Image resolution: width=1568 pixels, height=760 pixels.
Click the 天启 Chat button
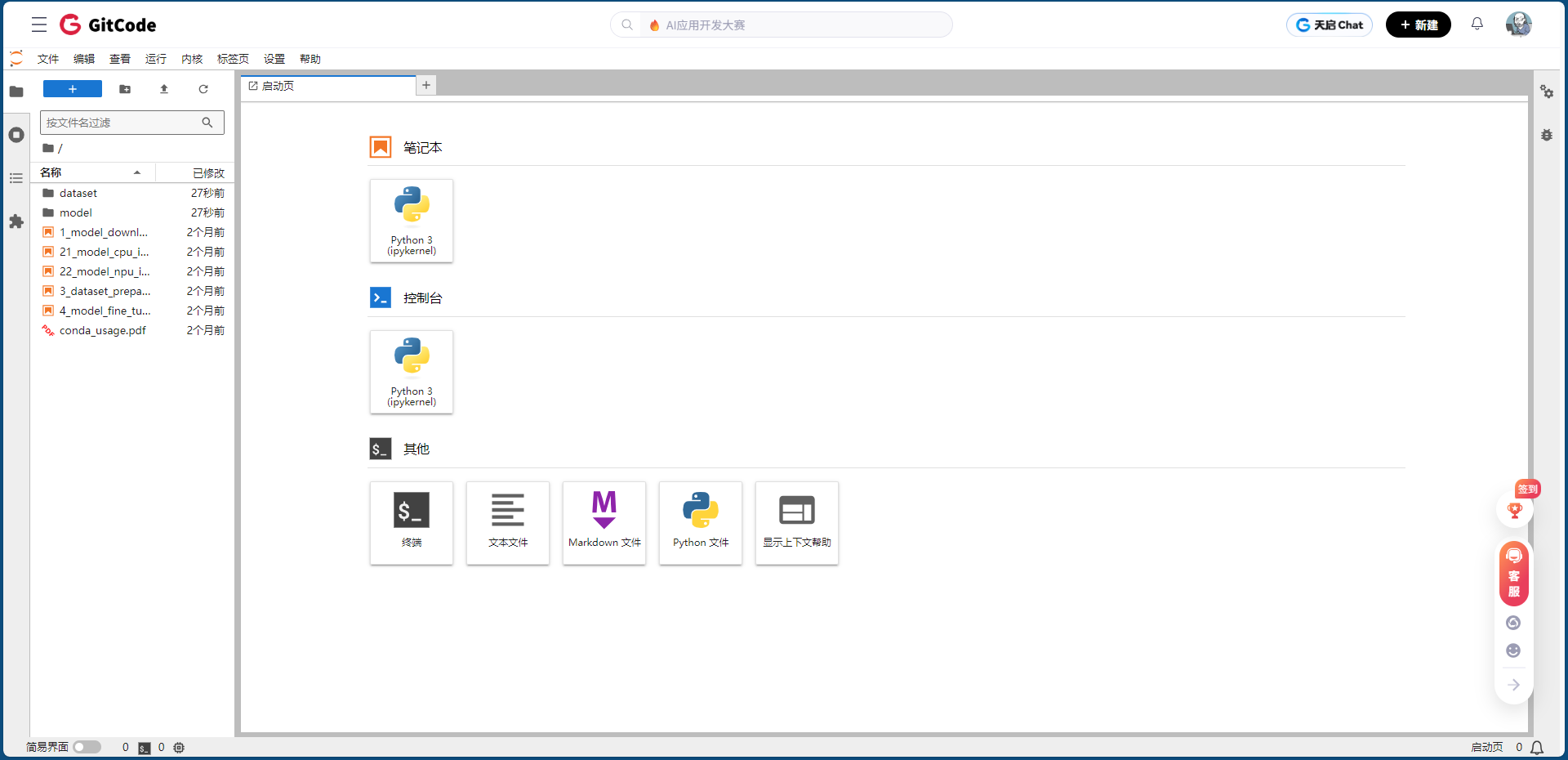[1330, 25]
